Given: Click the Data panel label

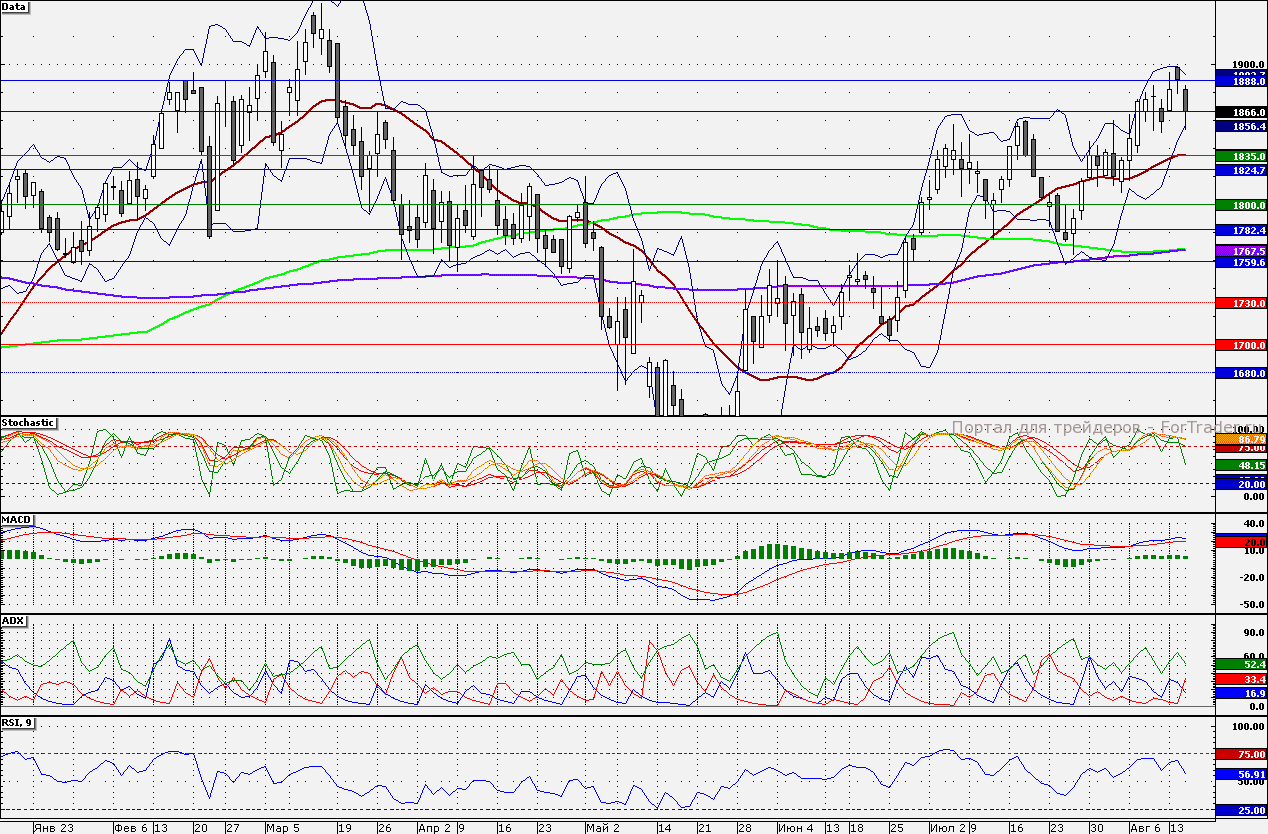Looking at the screenshot, I should pyautogui.click(x=15, y=6).
